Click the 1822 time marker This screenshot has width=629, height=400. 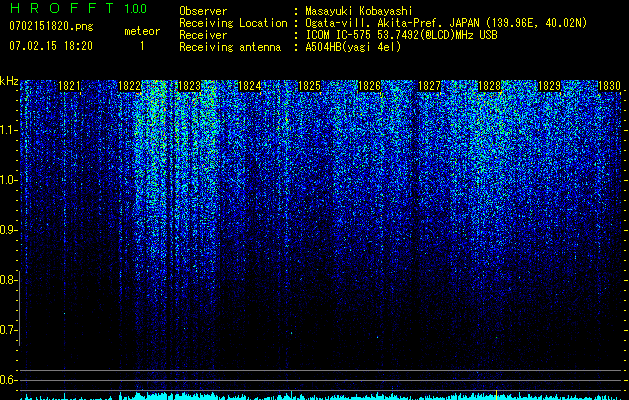click(130, 86)
